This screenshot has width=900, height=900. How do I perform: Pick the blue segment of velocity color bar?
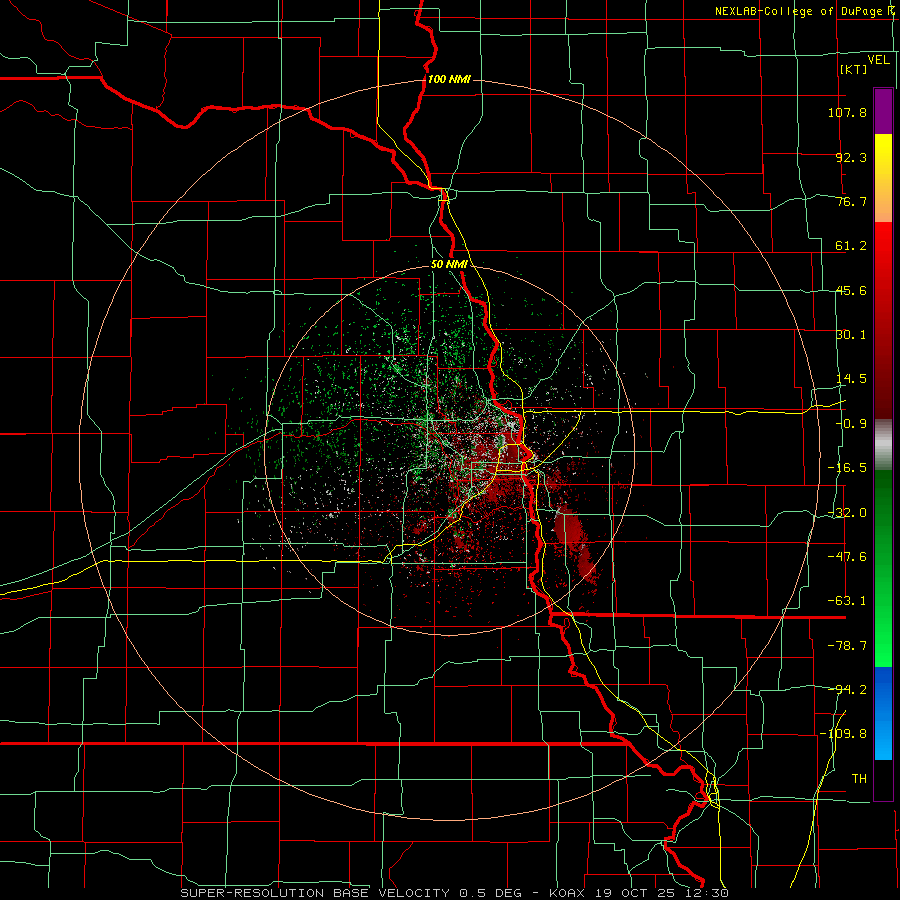(x=883, y=713)
